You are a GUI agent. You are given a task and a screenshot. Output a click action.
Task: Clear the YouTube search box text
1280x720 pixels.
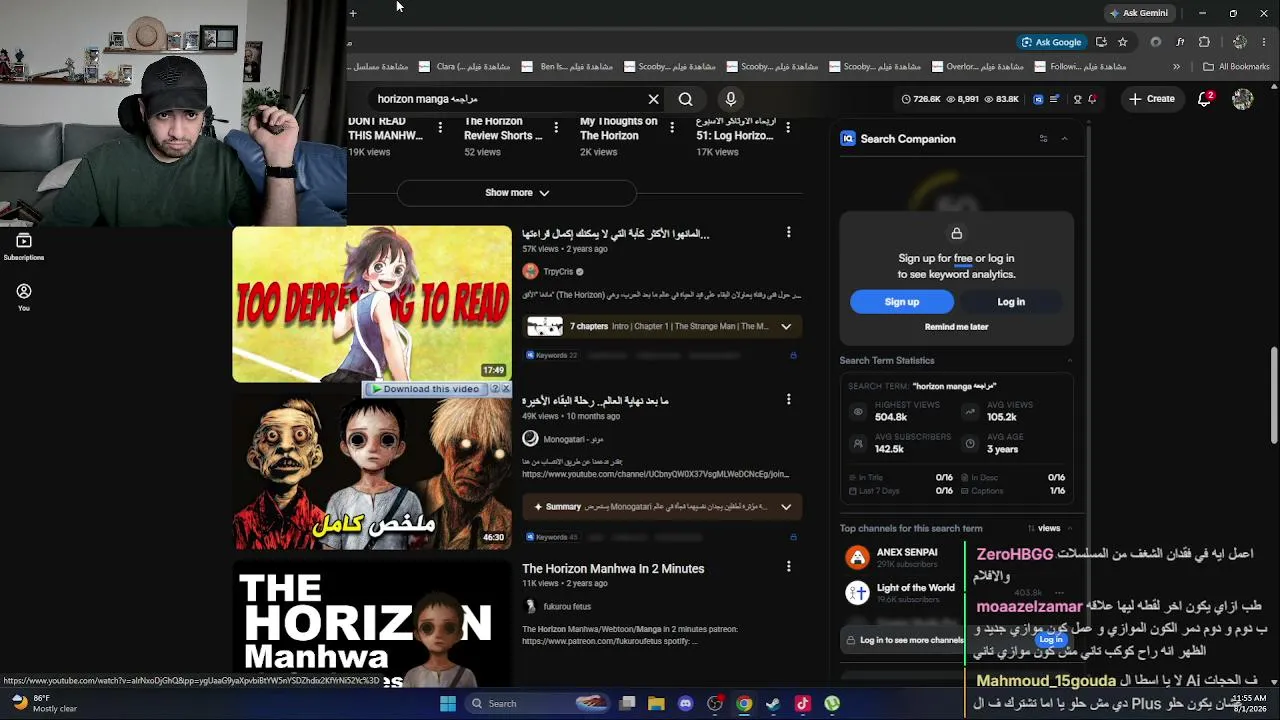(653, 99)
